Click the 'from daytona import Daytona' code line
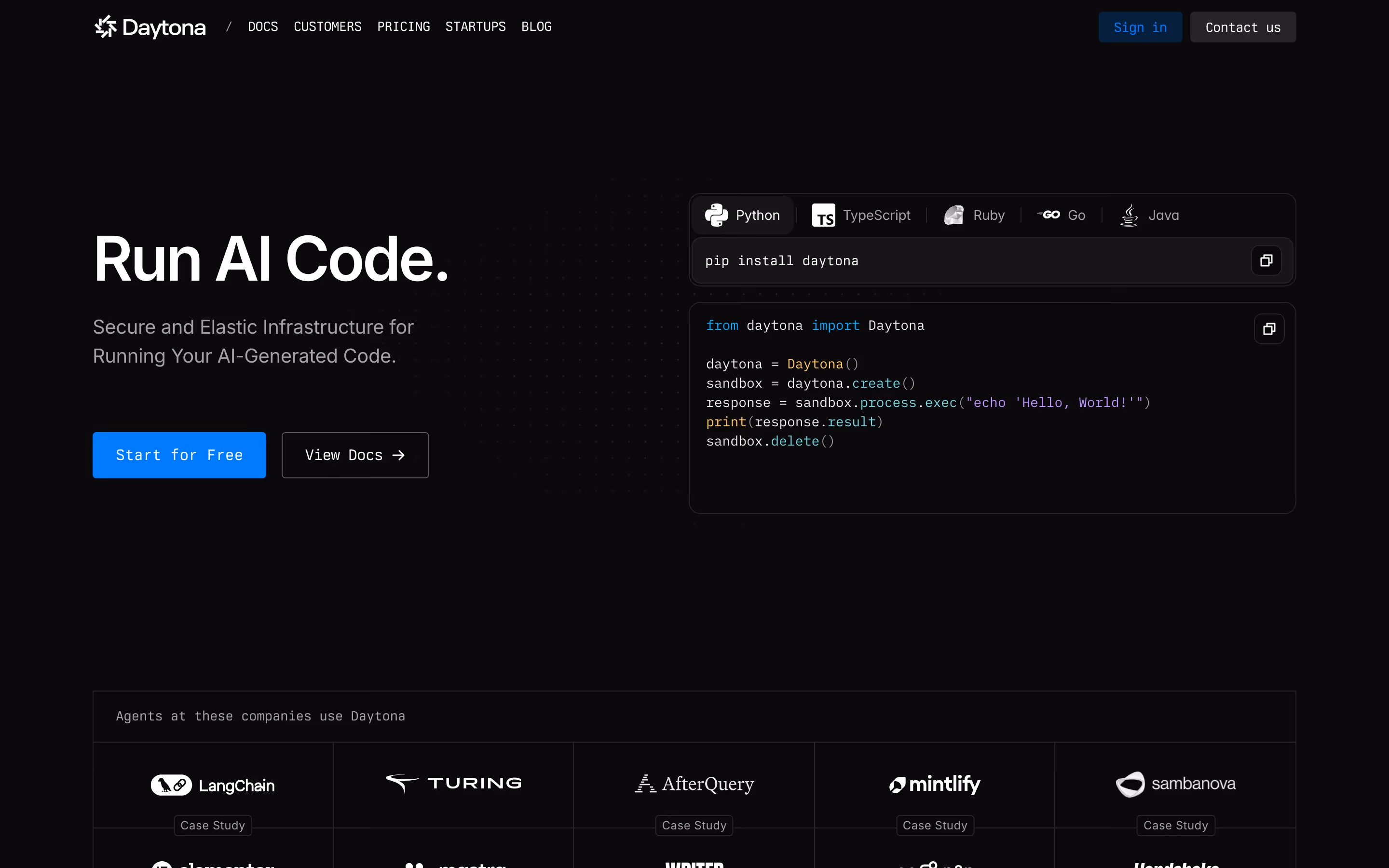 click(815, 325)
